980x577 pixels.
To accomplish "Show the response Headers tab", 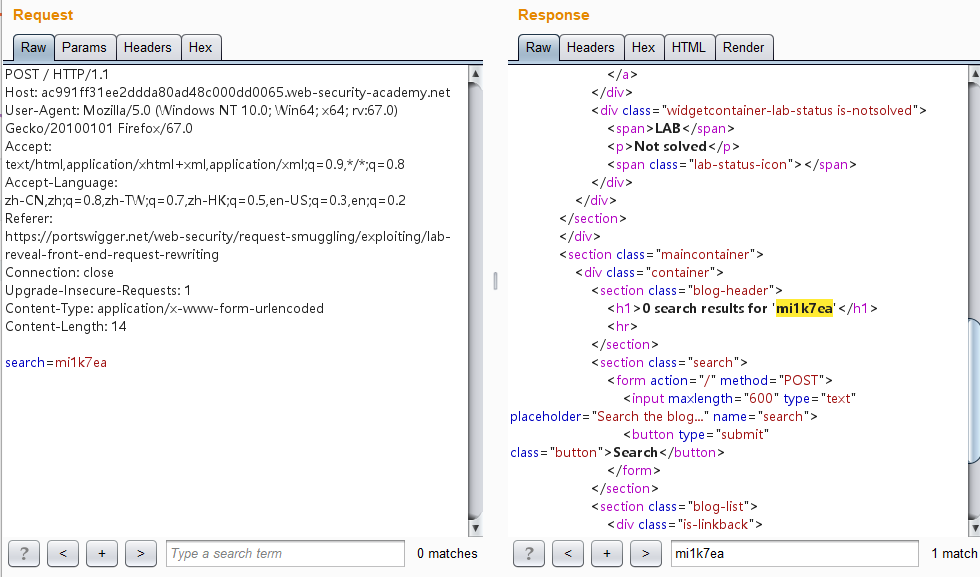I will pos(590,47).
